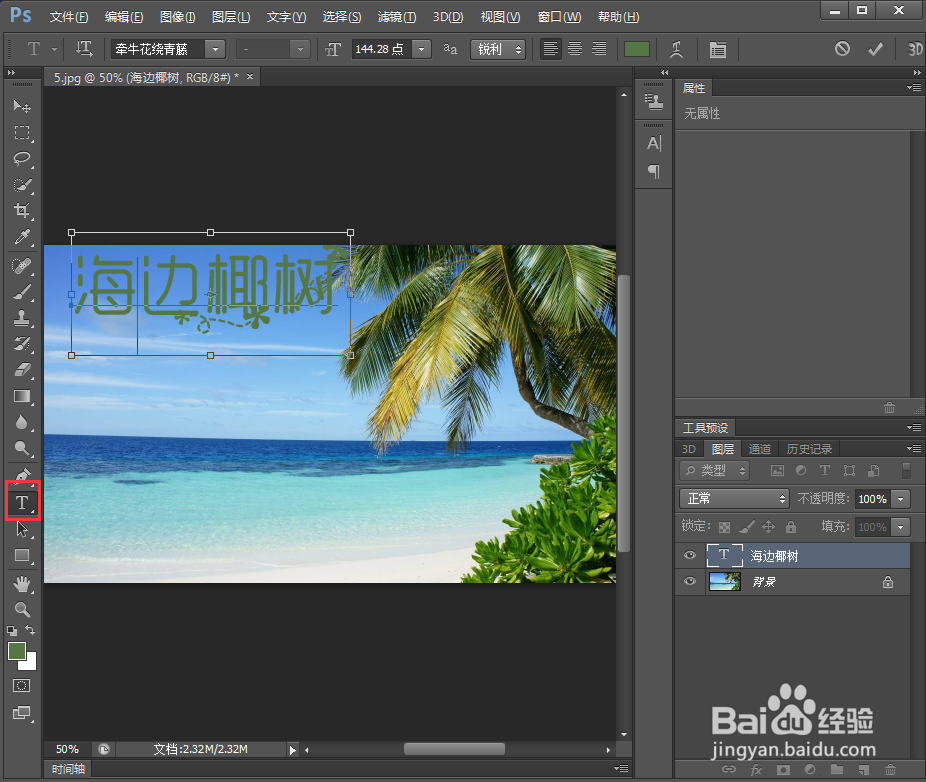Open the 滤镜 menu

(x=395, y=16)
